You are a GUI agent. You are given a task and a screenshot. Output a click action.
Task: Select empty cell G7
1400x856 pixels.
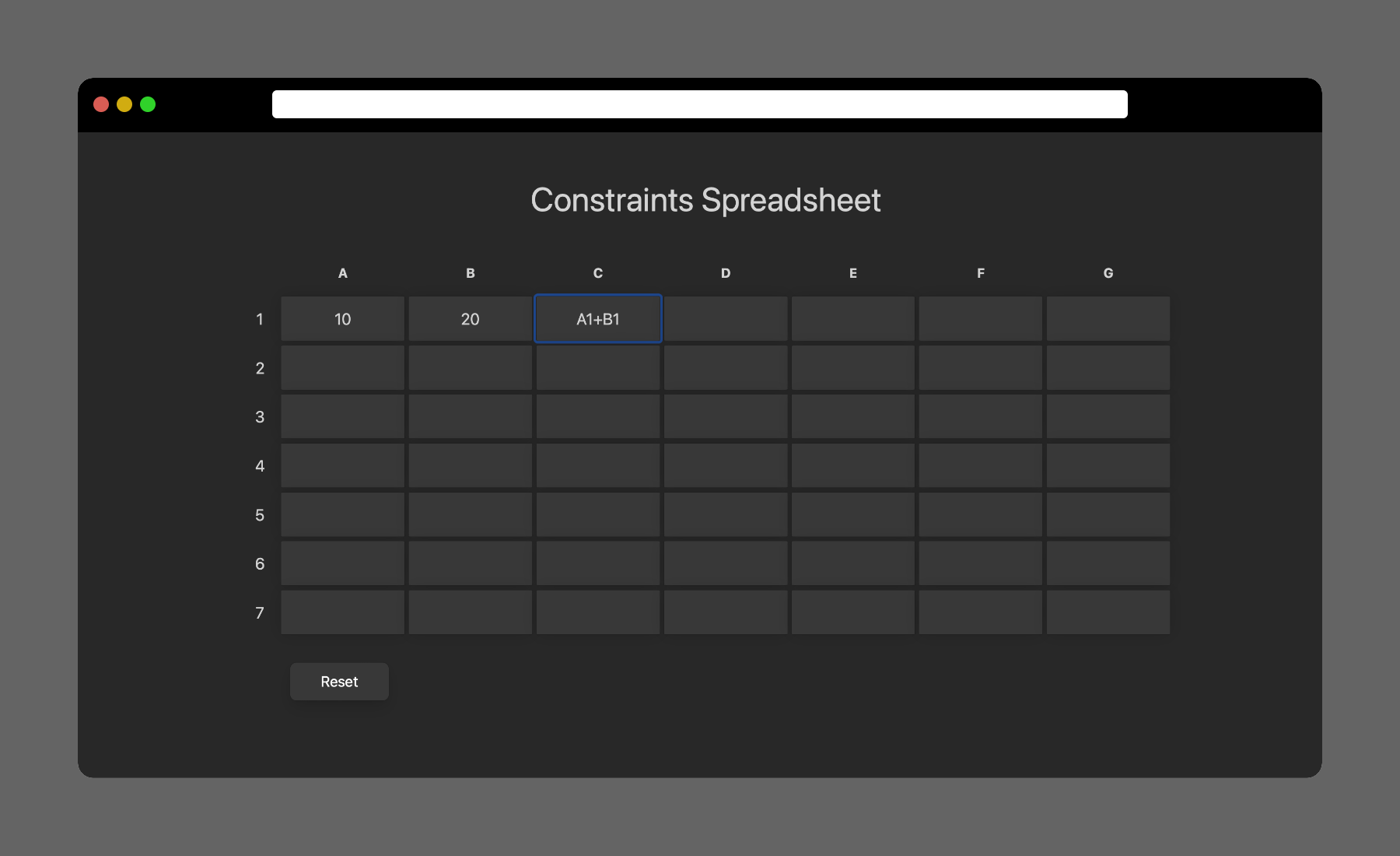click(1108, 612)
